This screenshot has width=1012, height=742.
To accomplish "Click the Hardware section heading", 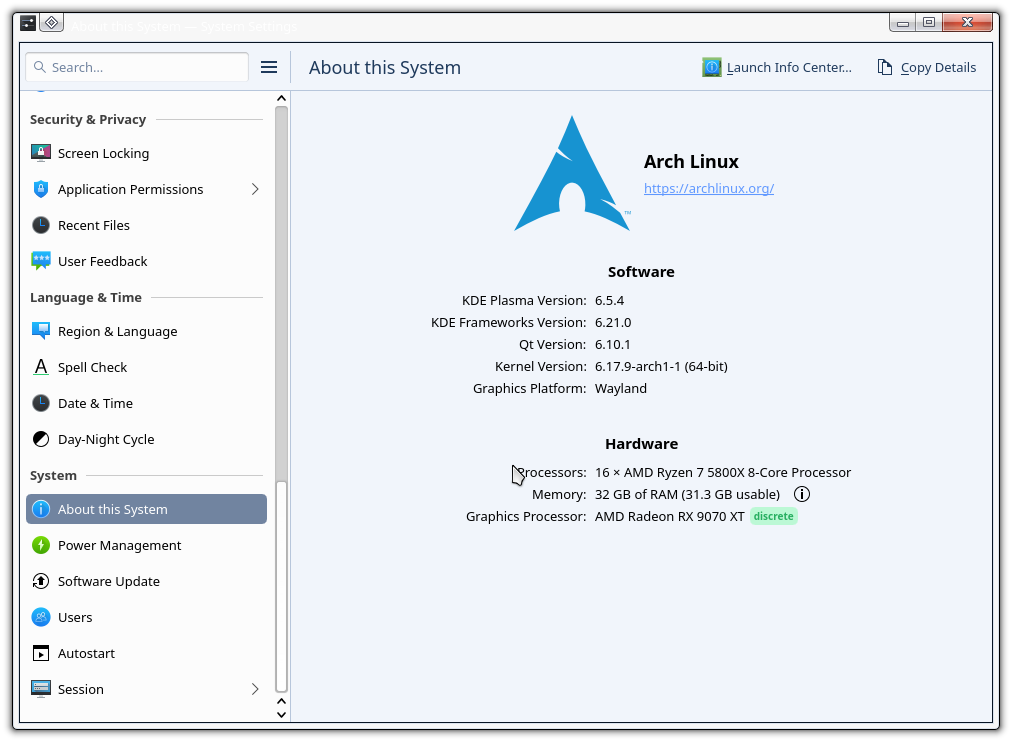I will pos(642,444).
